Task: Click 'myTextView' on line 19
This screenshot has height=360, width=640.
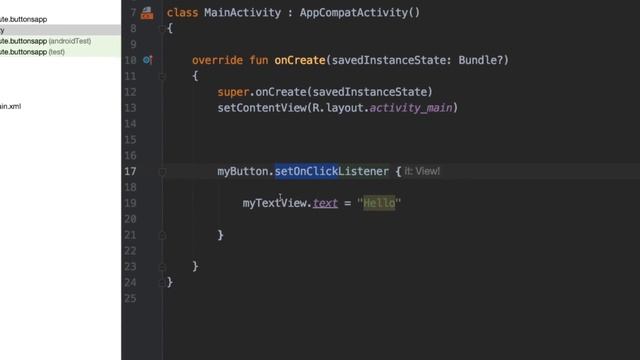Action: (x=274, y=203)
